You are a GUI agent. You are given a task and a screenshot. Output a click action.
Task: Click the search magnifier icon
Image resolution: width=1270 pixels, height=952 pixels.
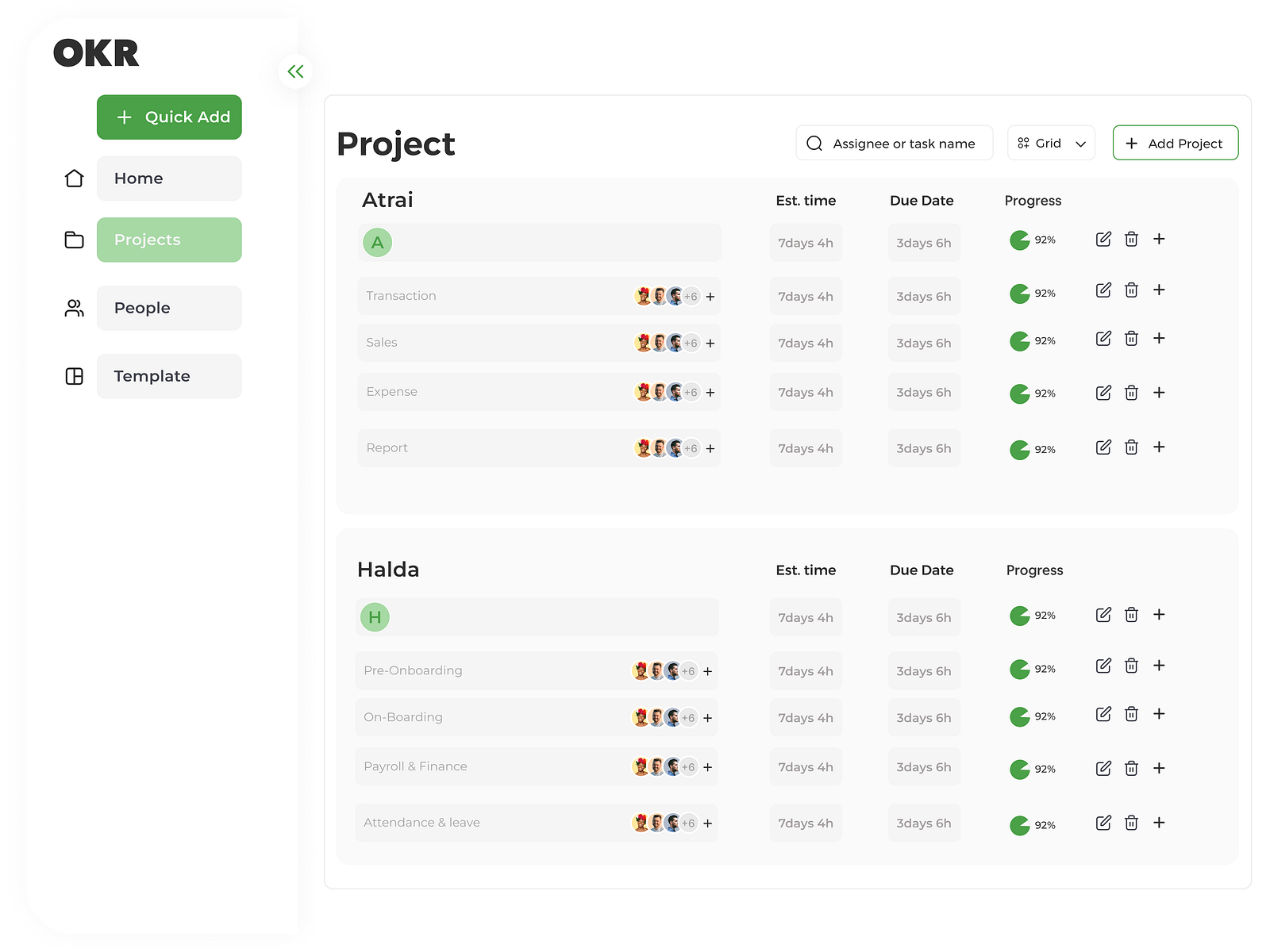[x=814, y=143]
